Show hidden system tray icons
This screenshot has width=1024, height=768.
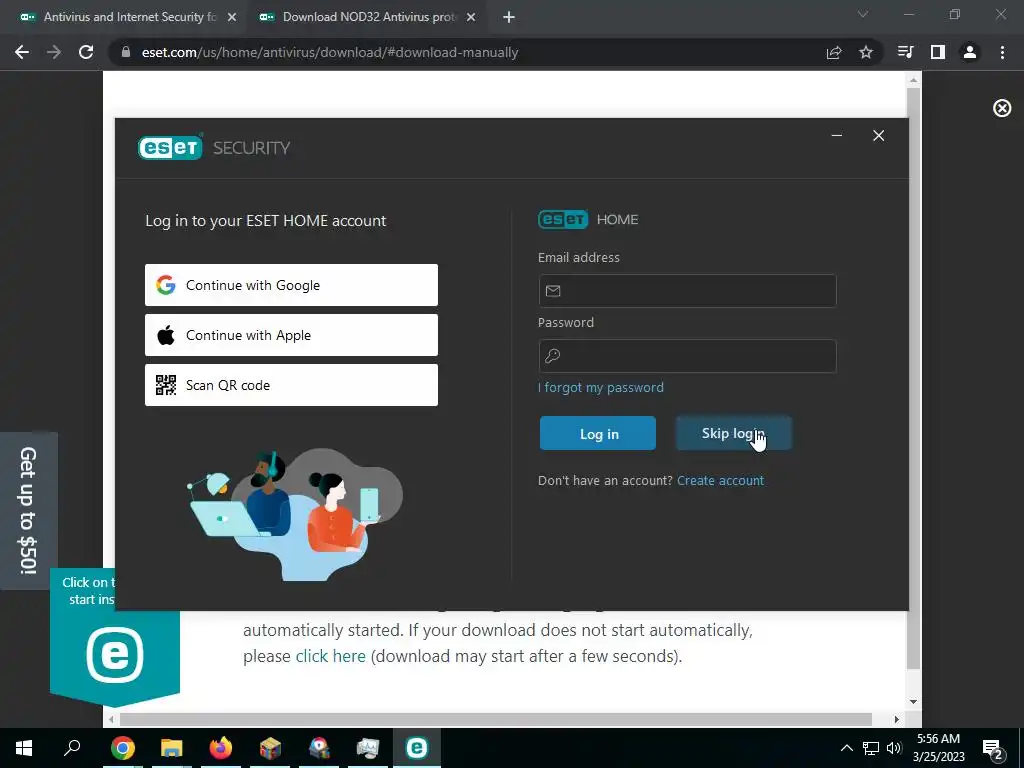pos(846,748)
